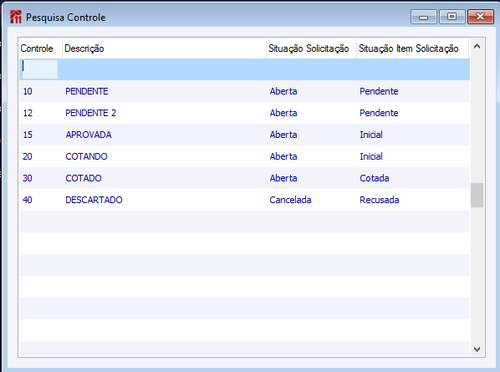Sort by the Descrição column header
Screen dimensions: 500x372
[x=164, y=49]
